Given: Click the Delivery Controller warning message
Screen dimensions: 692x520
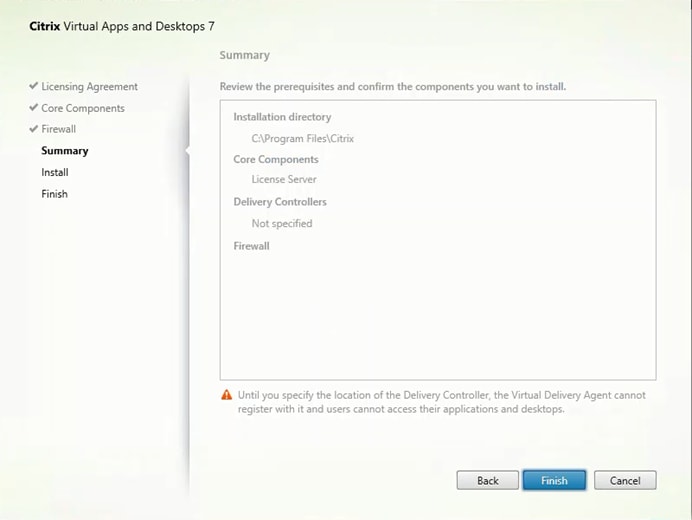Looking at the screenshot, I should (x=442, y=402).
